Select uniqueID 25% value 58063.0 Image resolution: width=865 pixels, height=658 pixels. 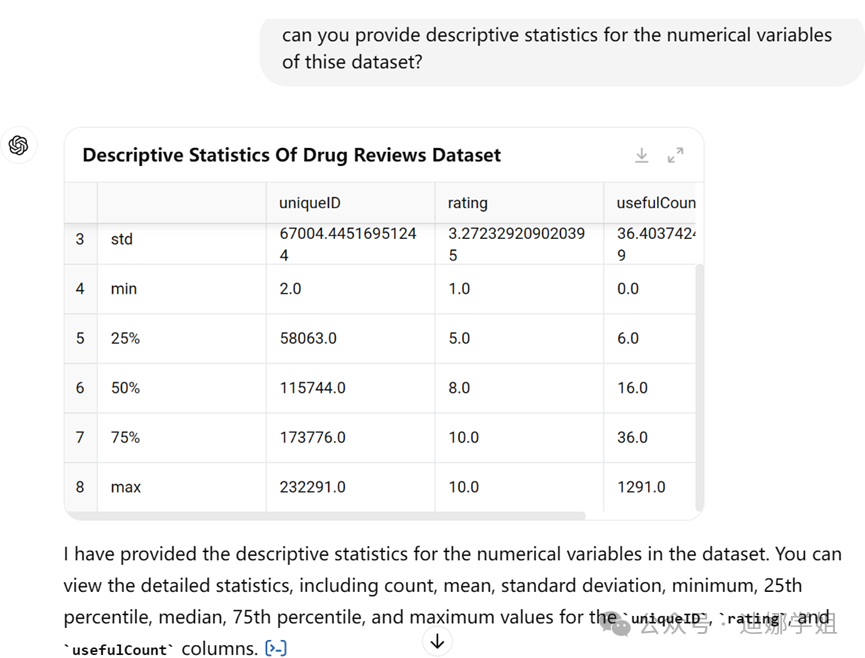point(308,338)
